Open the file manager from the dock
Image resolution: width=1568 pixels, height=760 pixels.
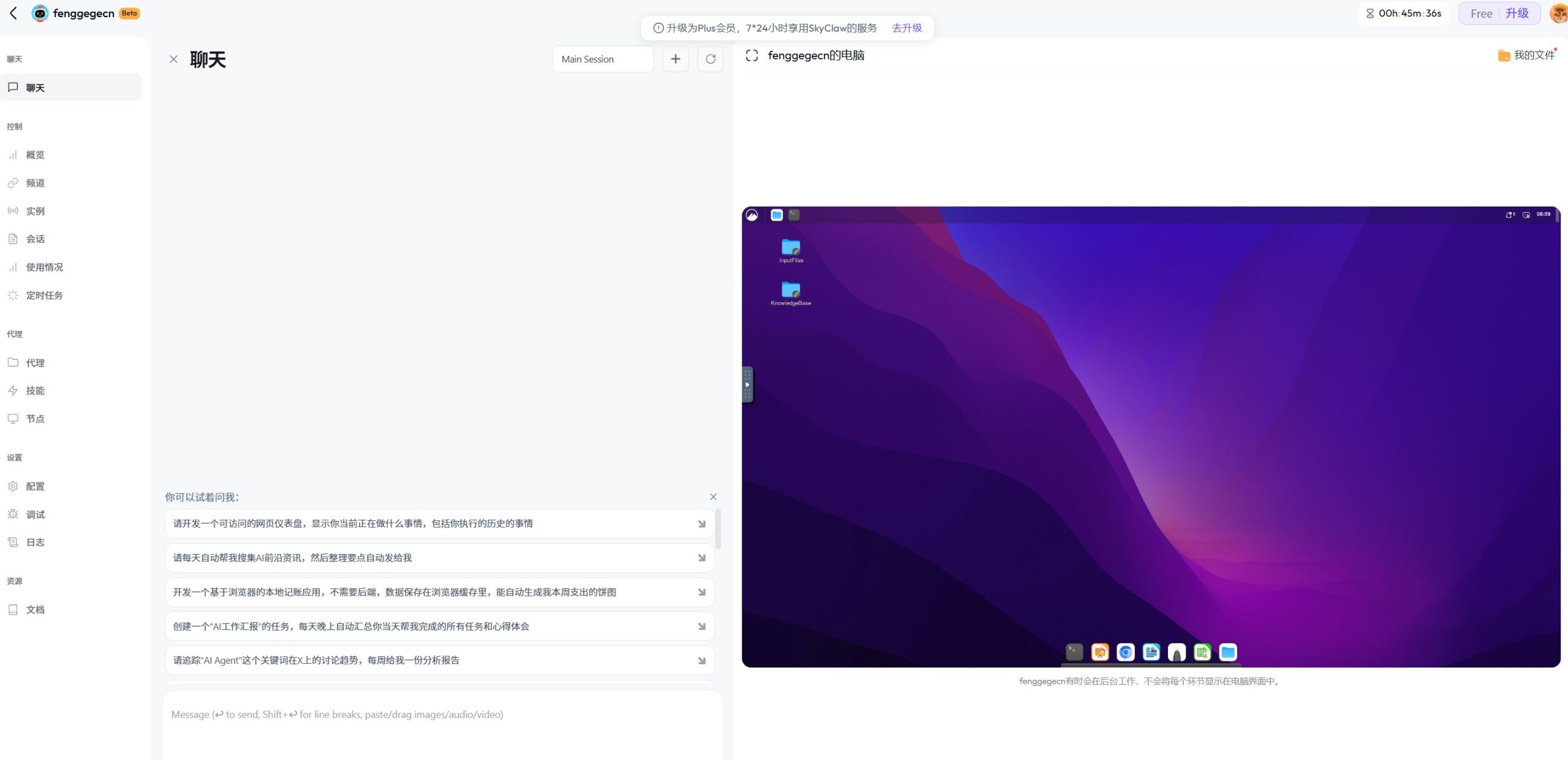pos(1229,652)
